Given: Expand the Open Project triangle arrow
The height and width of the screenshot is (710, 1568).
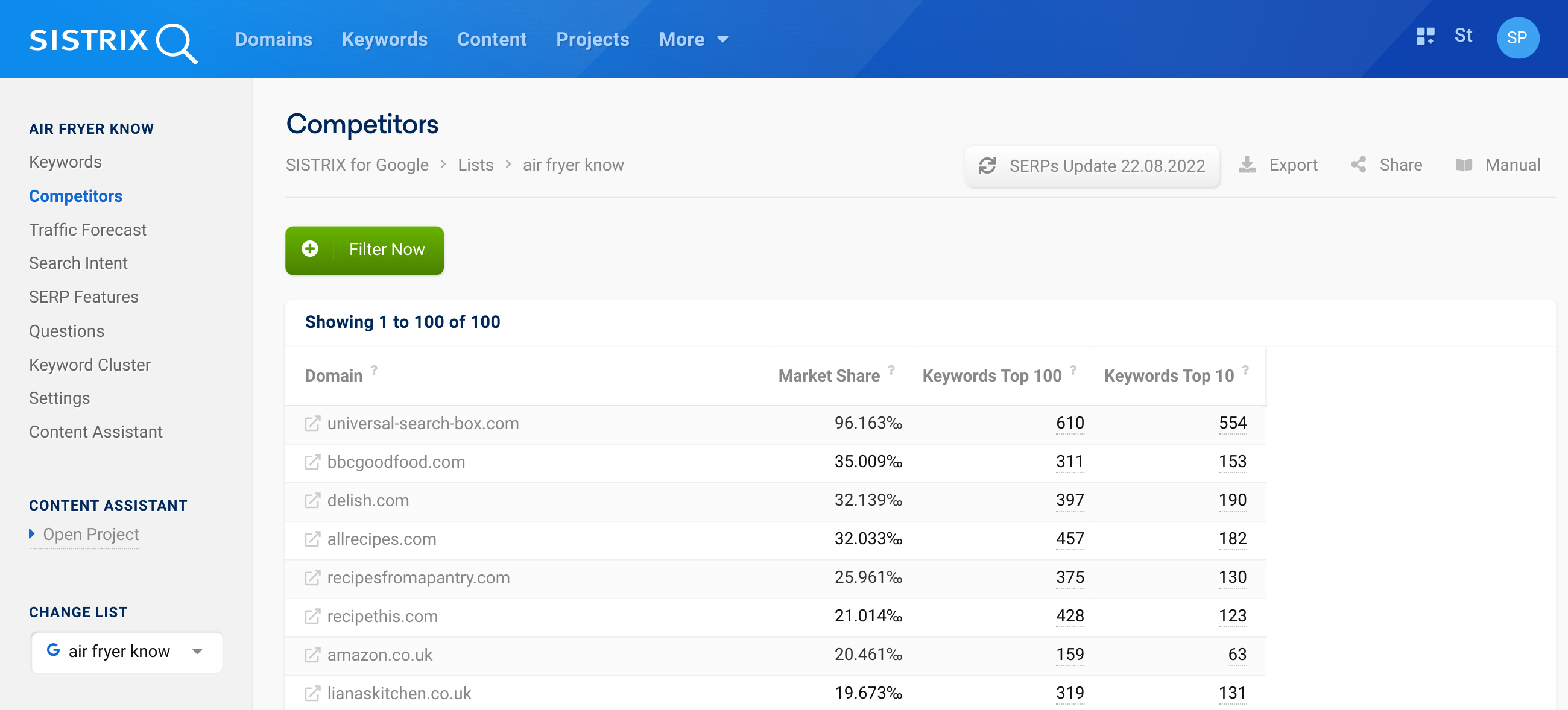Looking at the screenshot, I should tap(31, 534).
